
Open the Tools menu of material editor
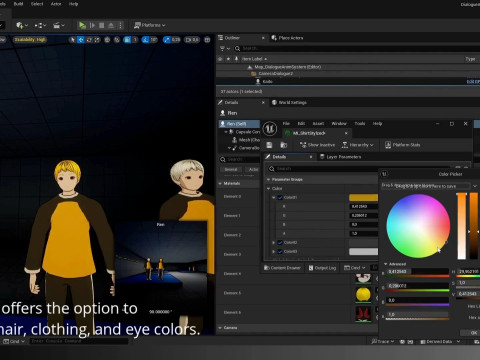tap(360, 124)
